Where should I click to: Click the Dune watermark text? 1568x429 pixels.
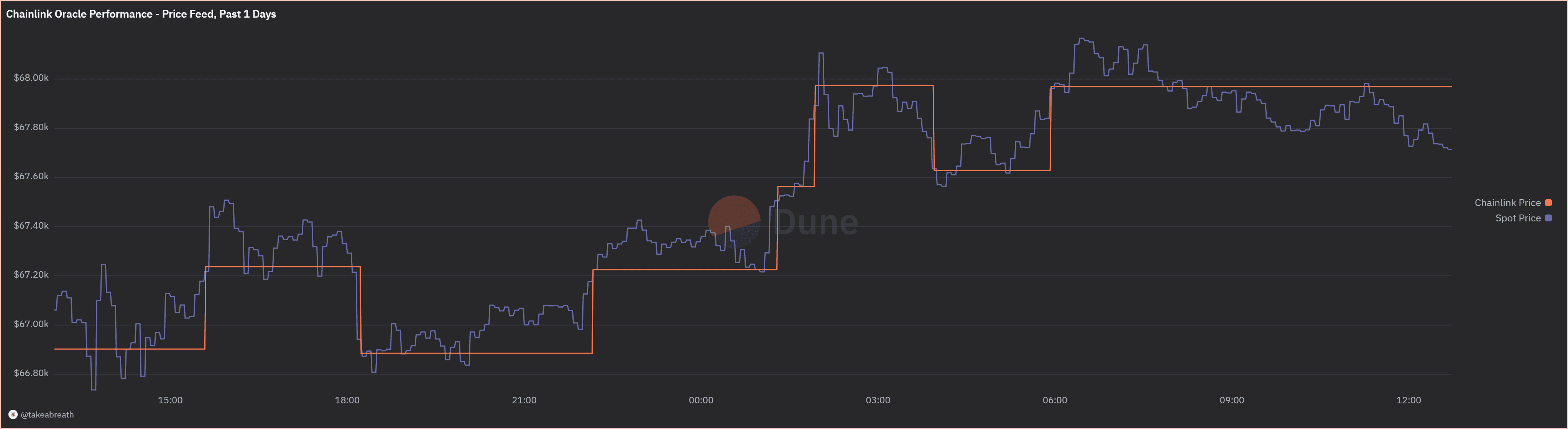[816, 222]
